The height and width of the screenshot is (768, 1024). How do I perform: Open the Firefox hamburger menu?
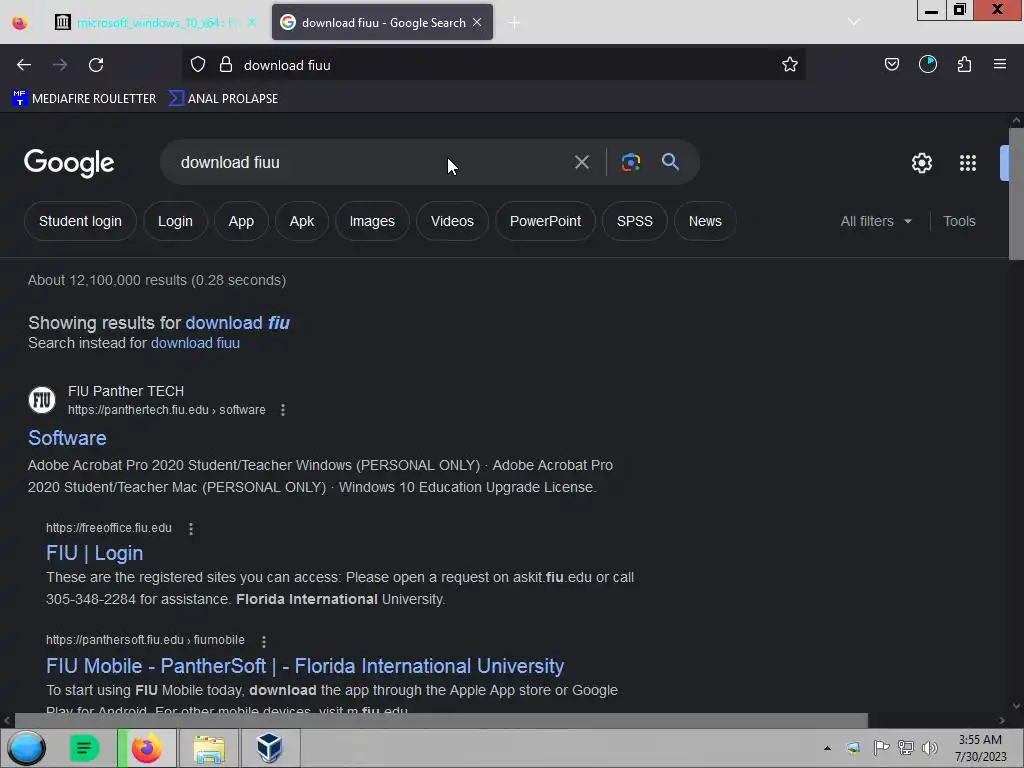click(1000, 65)
